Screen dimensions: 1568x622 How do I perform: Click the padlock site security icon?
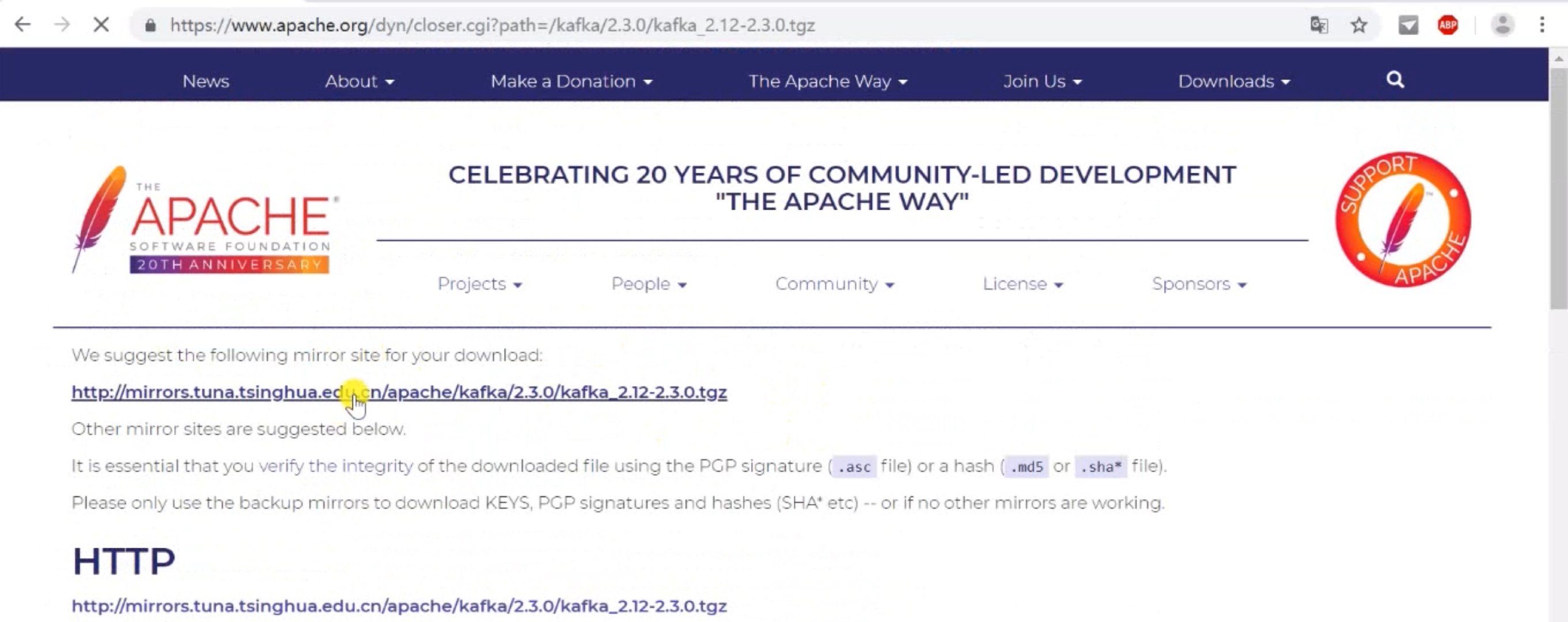tap(150, 25)
